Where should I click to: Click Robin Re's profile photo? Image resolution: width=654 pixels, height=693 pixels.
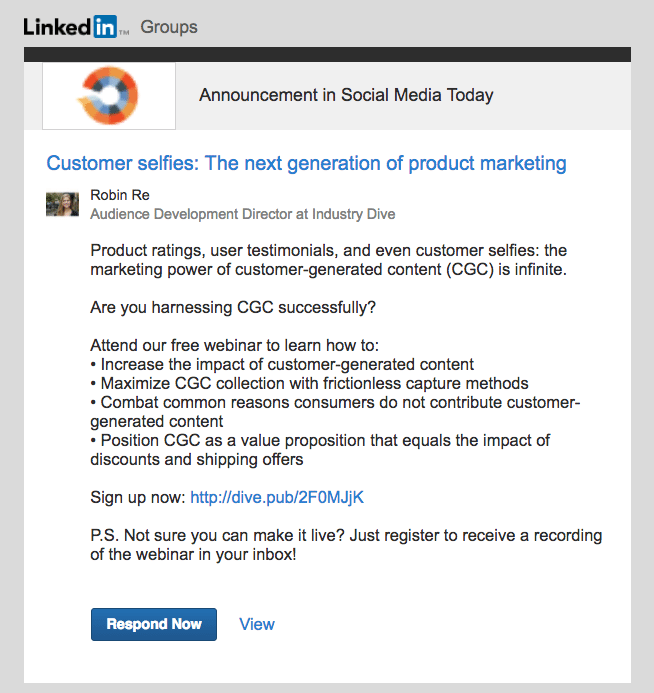coord(62,204)
